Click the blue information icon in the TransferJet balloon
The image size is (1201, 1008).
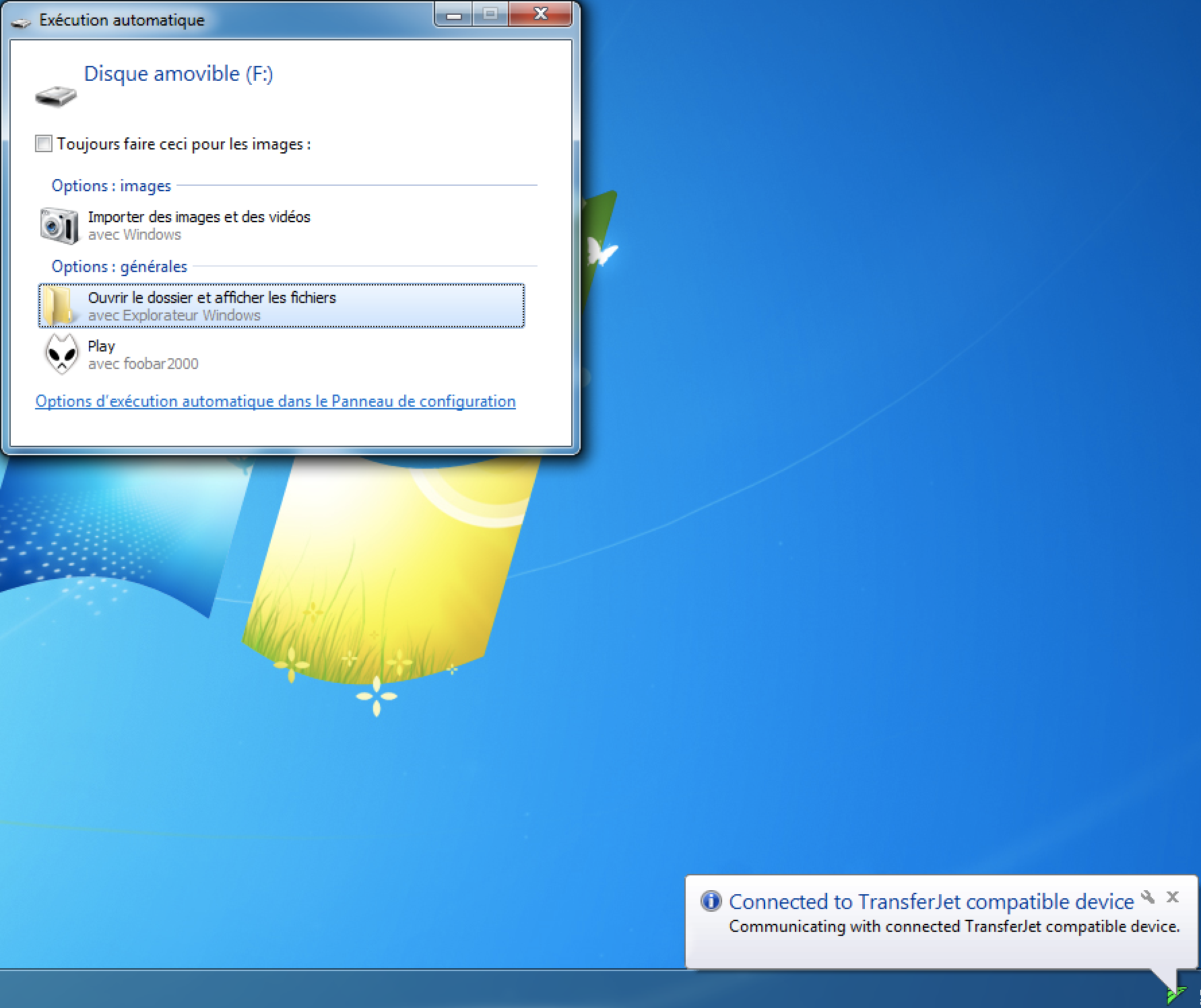point(711,901)
